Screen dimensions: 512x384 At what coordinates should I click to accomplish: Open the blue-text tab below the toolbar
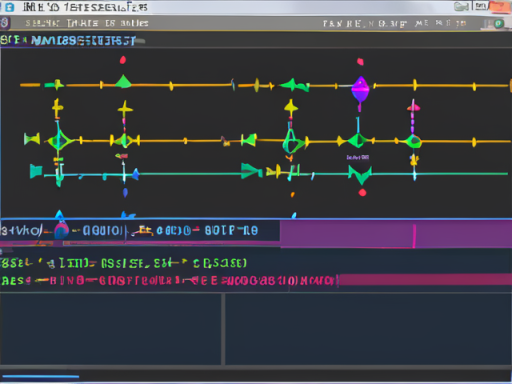point(83,41)
